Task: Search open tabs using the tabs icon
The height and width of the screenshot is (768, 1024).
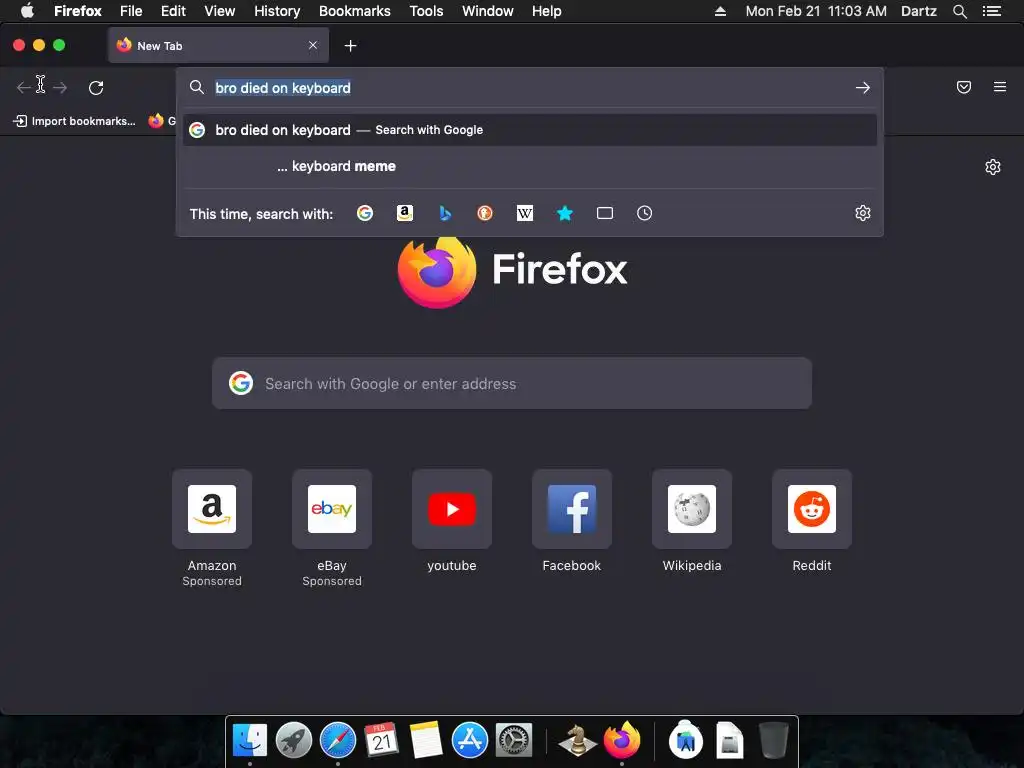Action: [605, 213]
